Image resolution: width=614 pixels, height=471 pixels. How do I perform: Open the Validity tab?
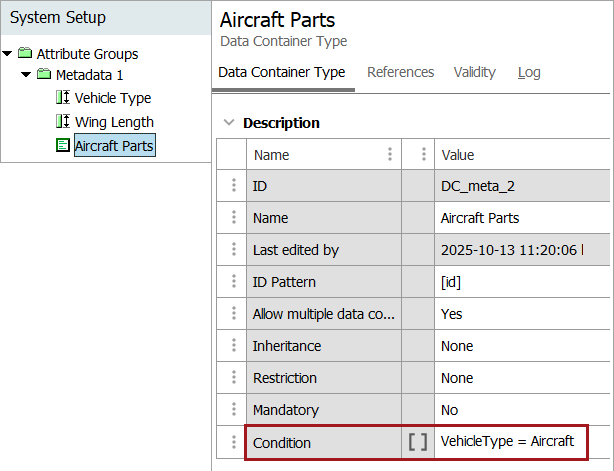click(474, 72)
